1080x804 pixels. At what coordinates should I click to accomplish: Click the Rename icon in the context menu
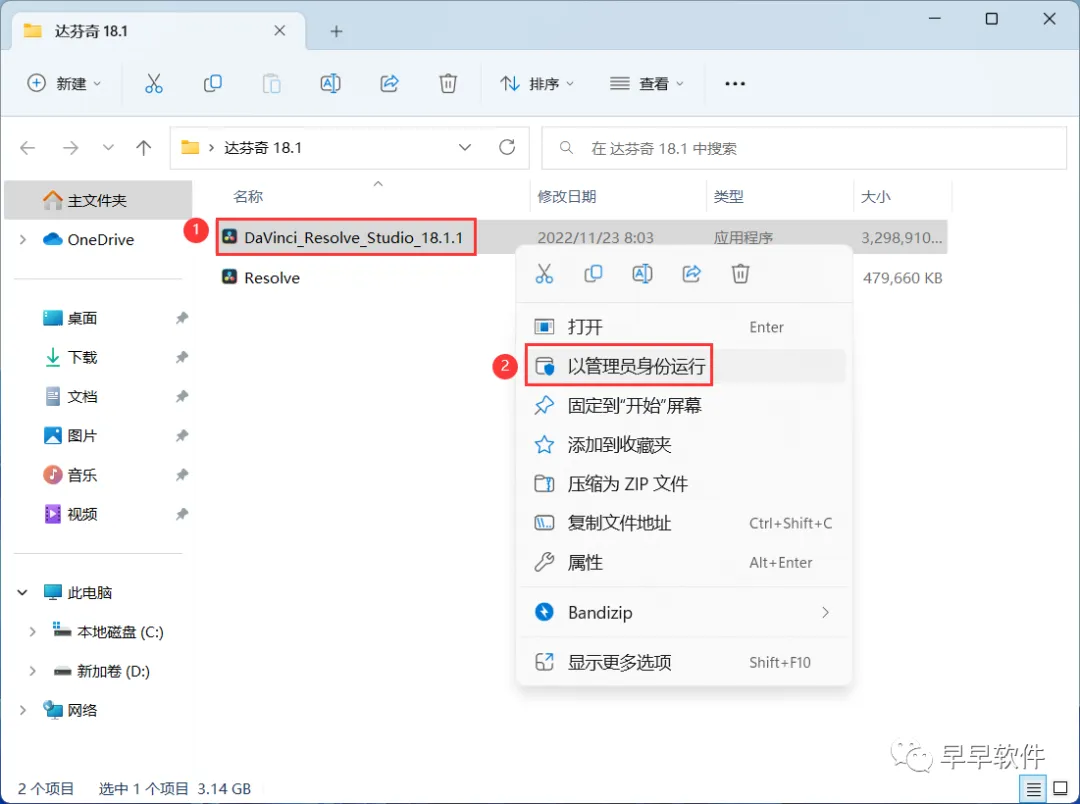click(x=642, y=274)
